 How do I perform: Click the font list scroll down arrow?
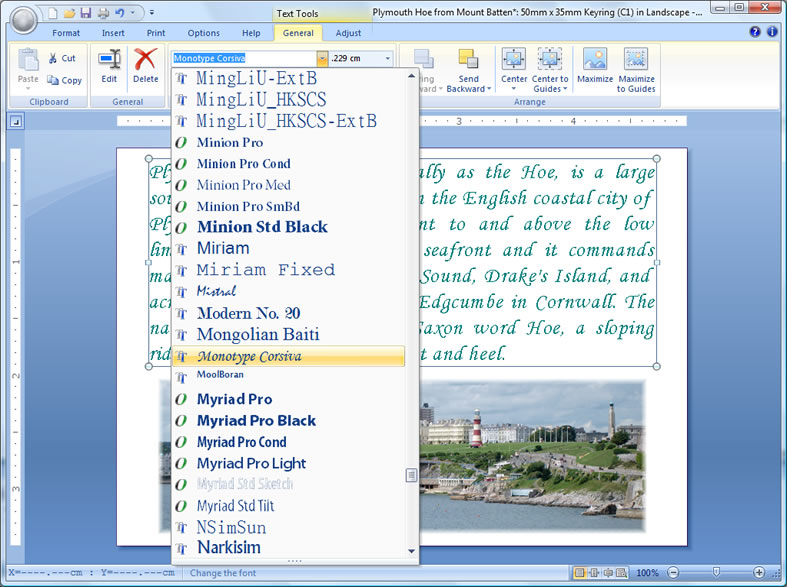point(411,551)
